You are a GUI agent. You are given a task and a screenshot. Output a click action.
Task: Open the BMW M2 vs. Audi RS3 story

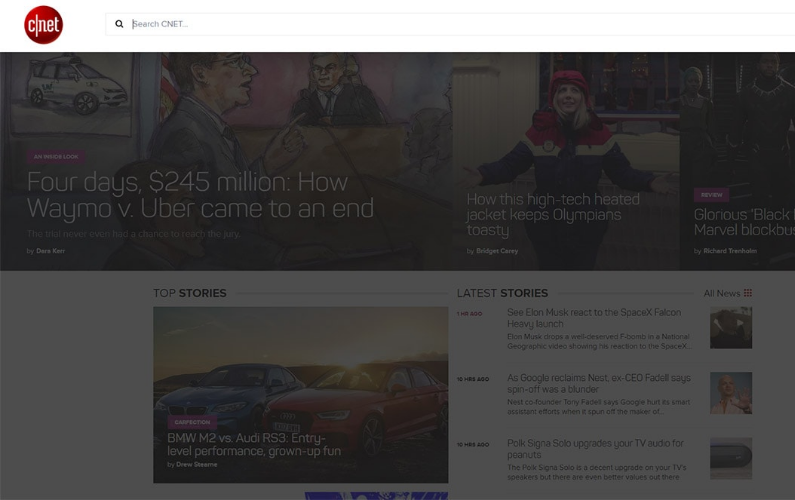pos(254,444)
